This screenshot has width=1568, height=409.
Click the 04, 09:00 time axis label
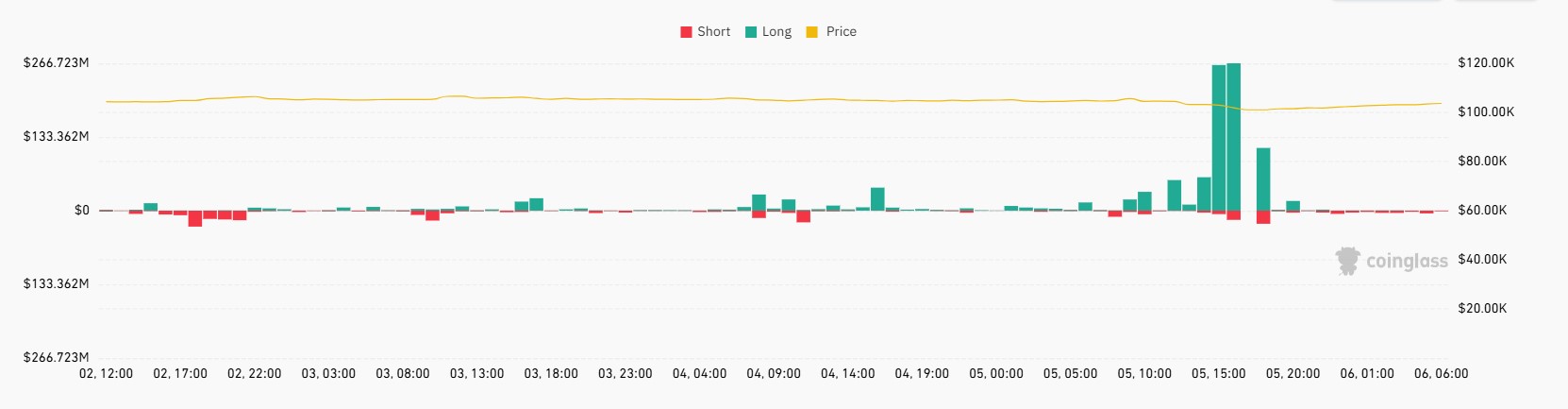774,373
